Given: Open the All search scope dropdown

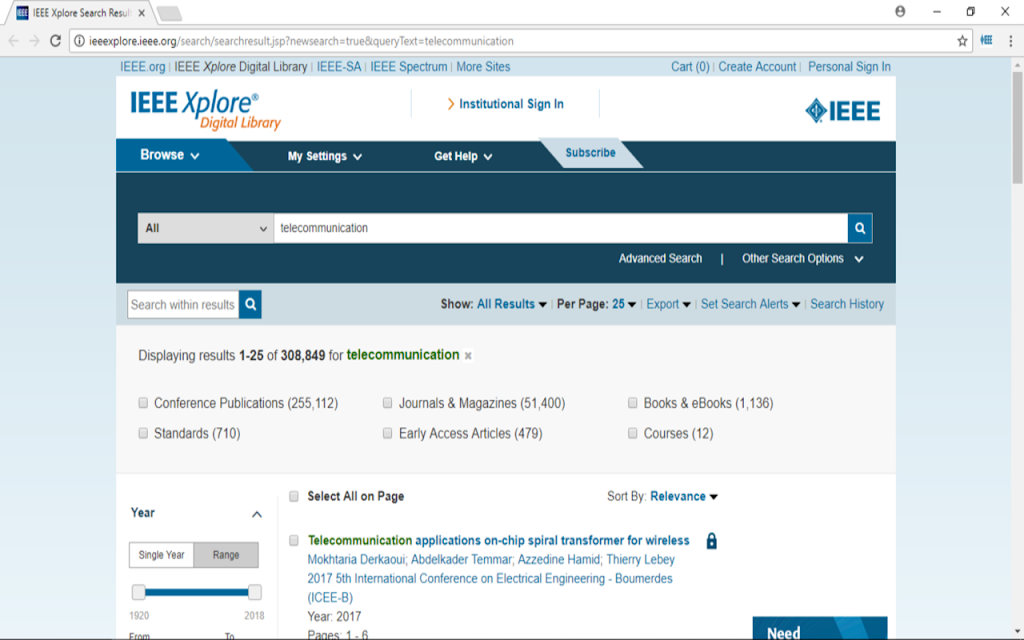Looking at the screenshot, I should (x=206, y=228).
